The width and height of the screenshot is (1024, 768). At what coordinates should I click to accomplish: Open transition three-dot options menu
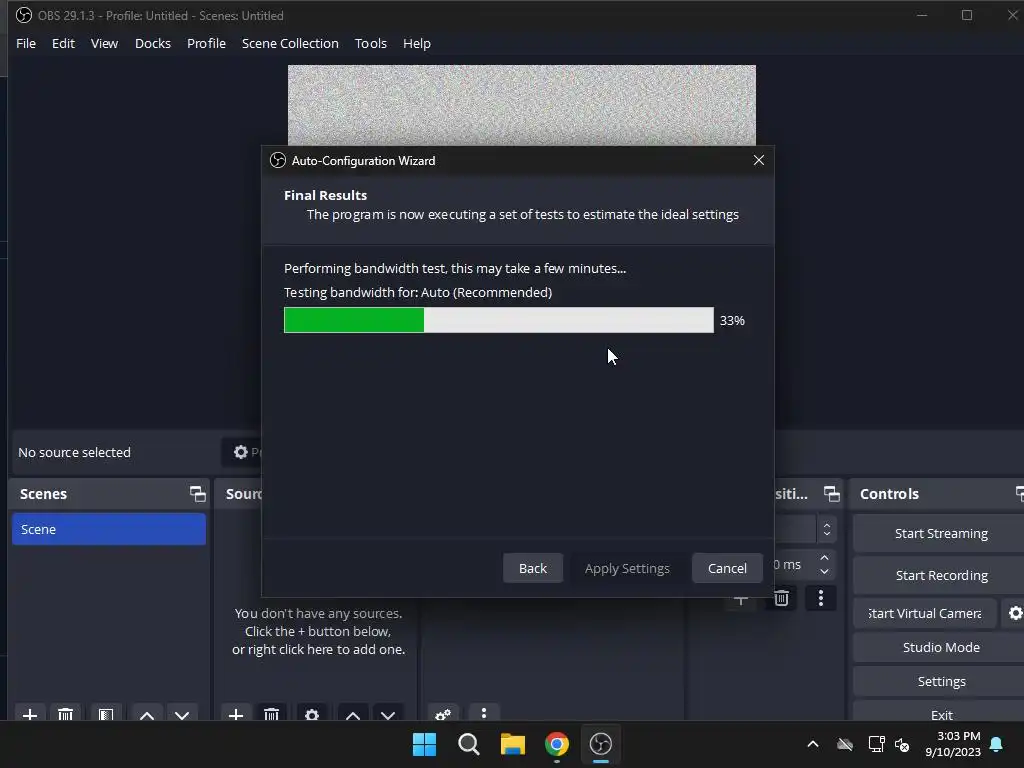[x=821, y=598]
